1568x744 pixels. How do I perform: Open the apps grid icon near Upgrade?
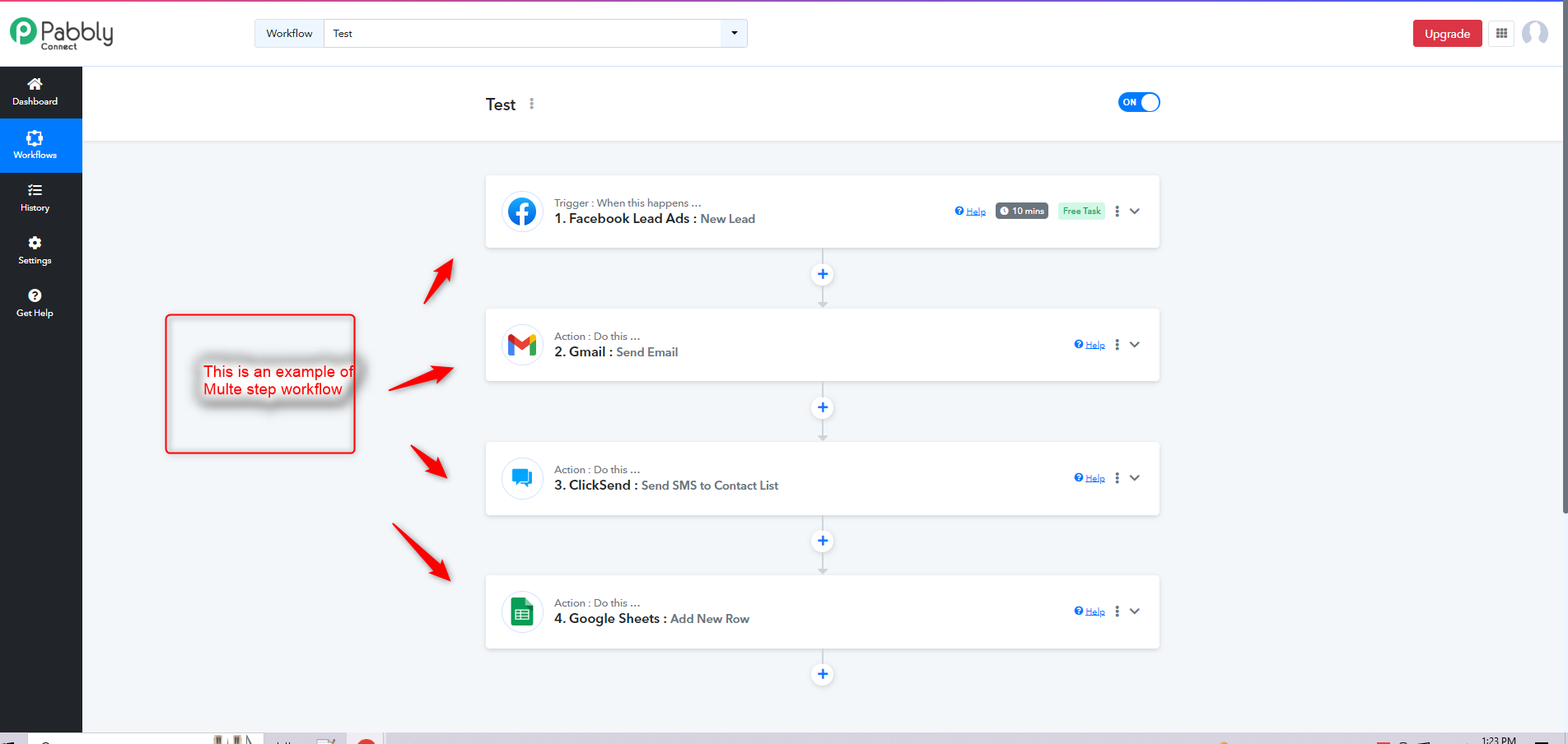[x=1501, y=34]
